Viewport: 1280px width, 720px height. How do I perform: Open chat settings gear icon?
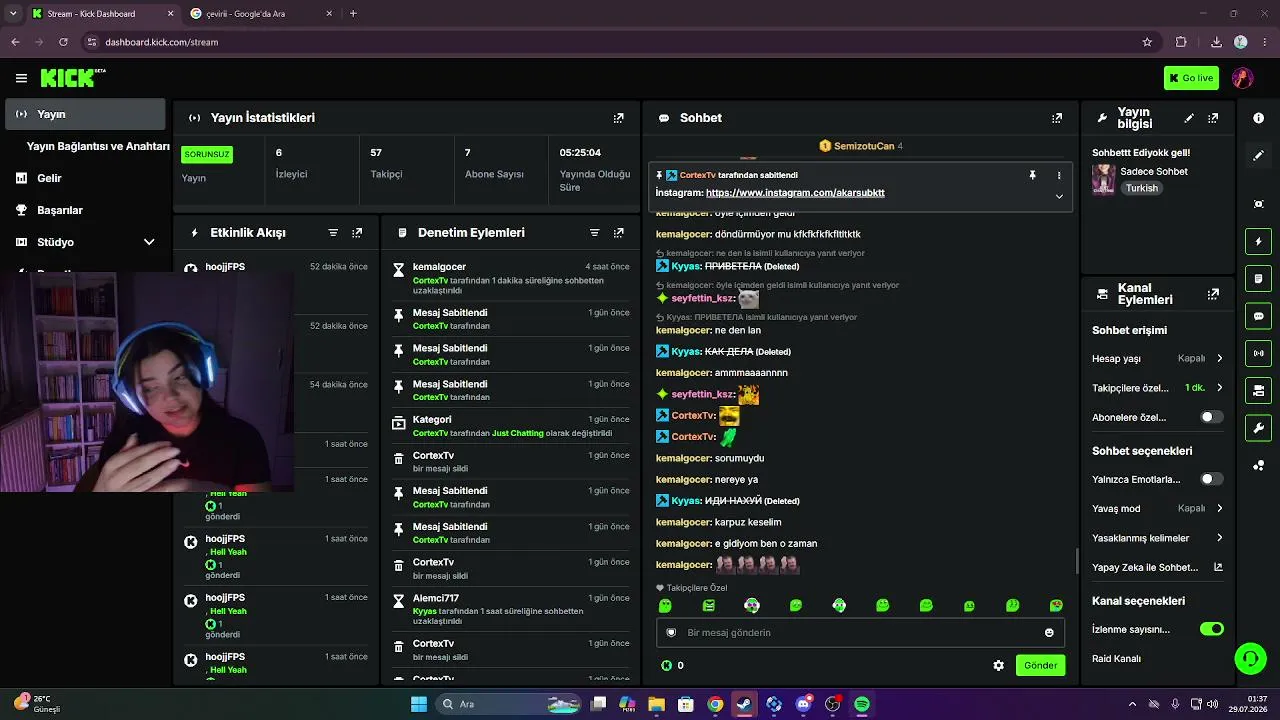click(998, 665)
